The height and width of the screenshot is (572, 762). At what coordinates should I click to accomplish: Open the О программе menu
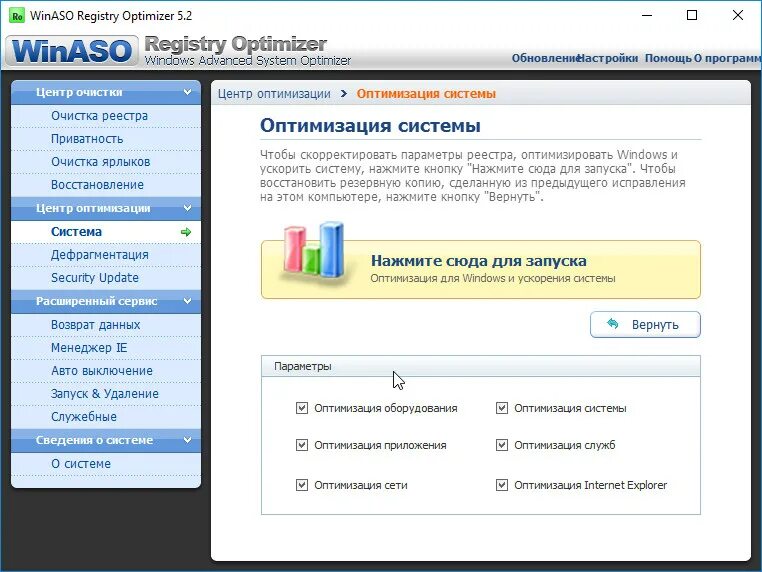(727, 58)
